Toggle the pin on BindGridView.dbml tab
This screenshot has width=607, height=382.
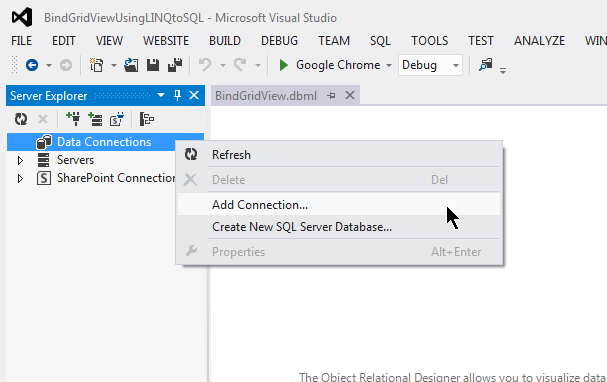[x=331, y=96]
